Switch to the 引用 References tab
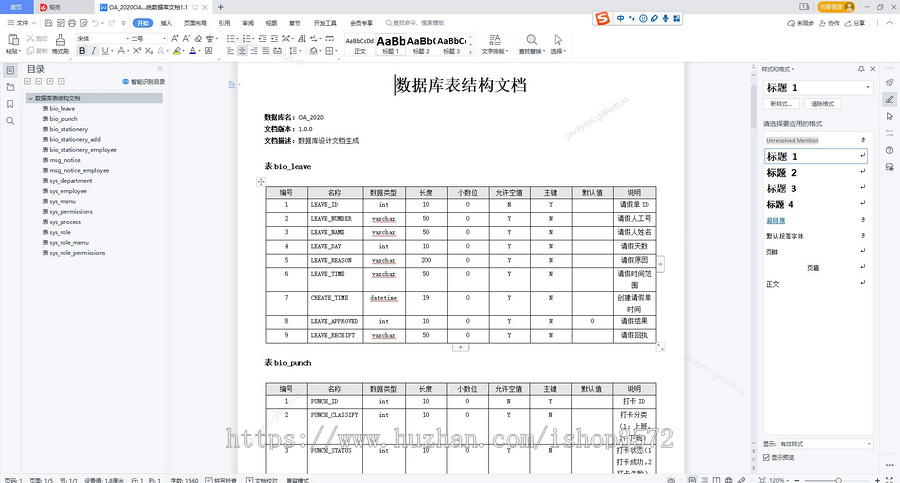The width and height of the screenshot is (900, 483). (224, 23)
